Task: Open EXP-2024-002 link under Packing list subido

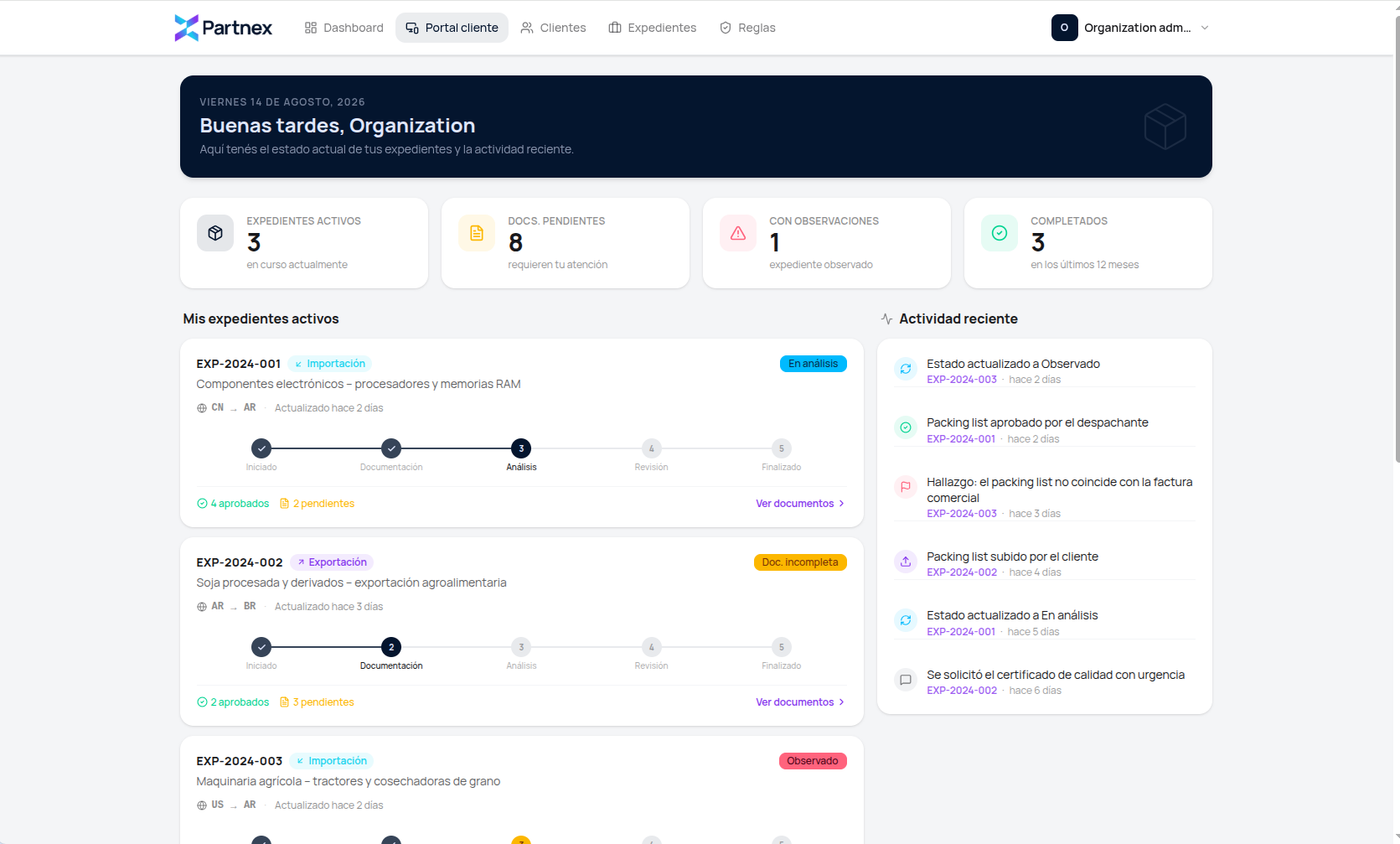Action: (962, 572)
